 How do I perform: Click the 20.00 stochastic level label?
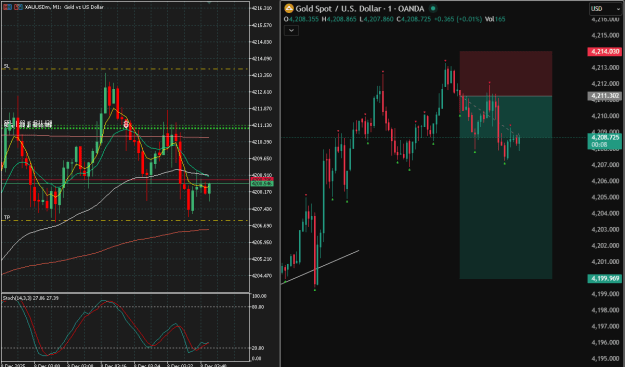[258, 348]
